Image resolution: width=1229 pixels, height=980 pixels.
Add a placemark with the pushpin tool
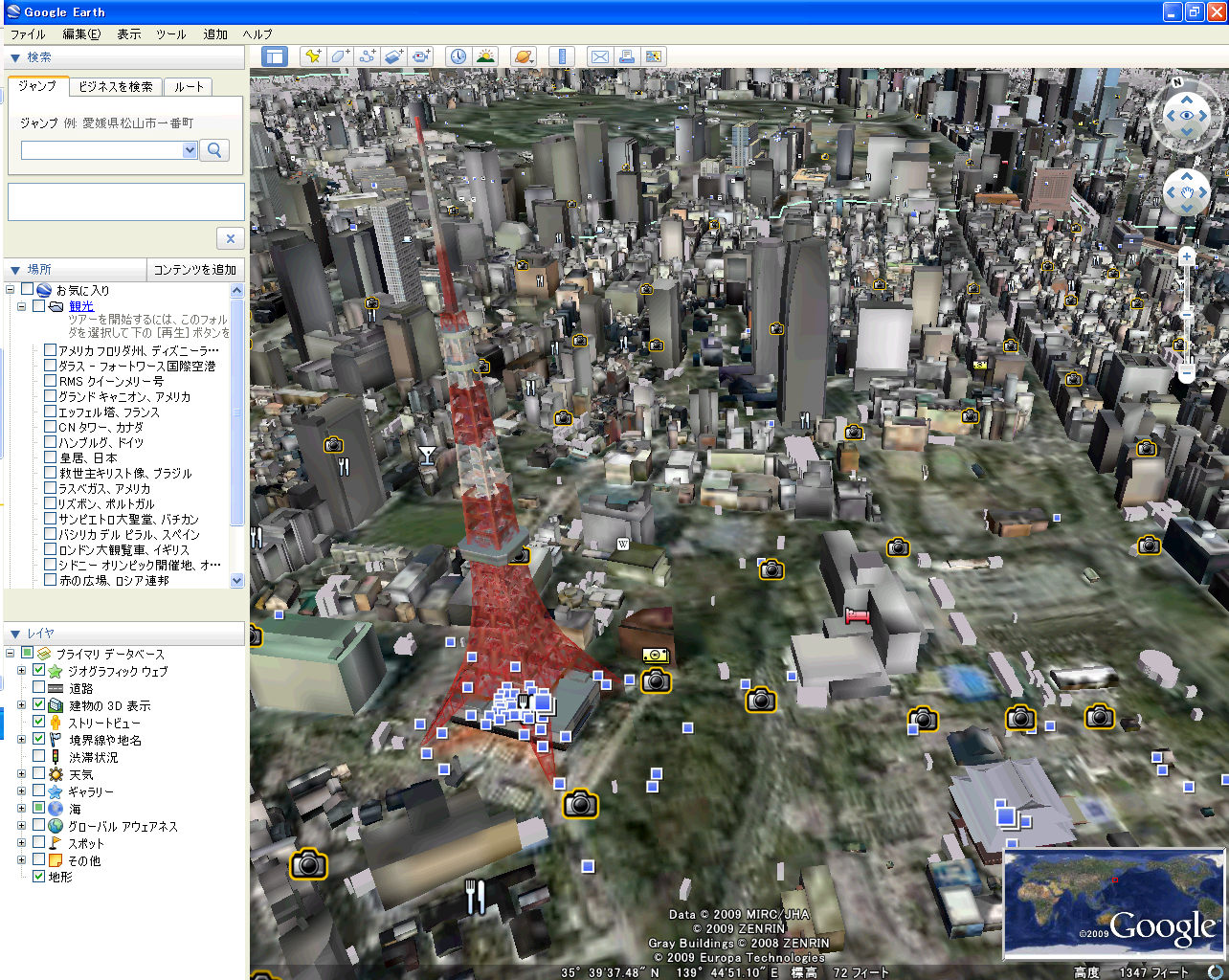pos(313,56)
